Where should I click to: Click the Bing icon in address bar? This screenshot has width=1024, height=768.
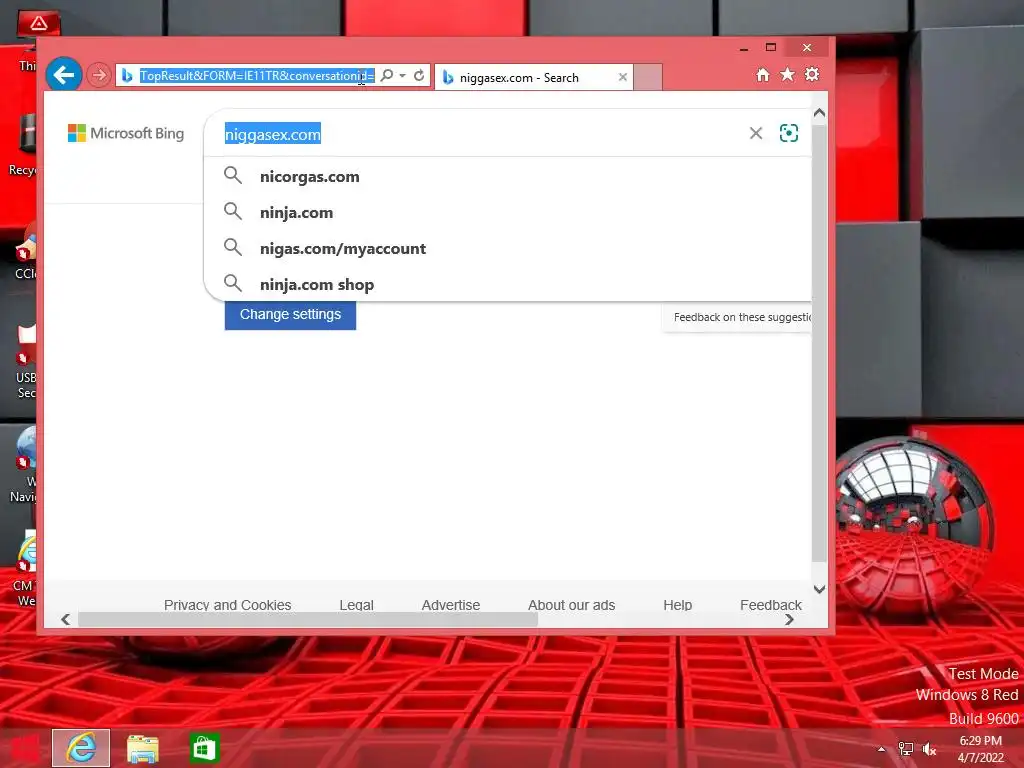coord(127,76)
